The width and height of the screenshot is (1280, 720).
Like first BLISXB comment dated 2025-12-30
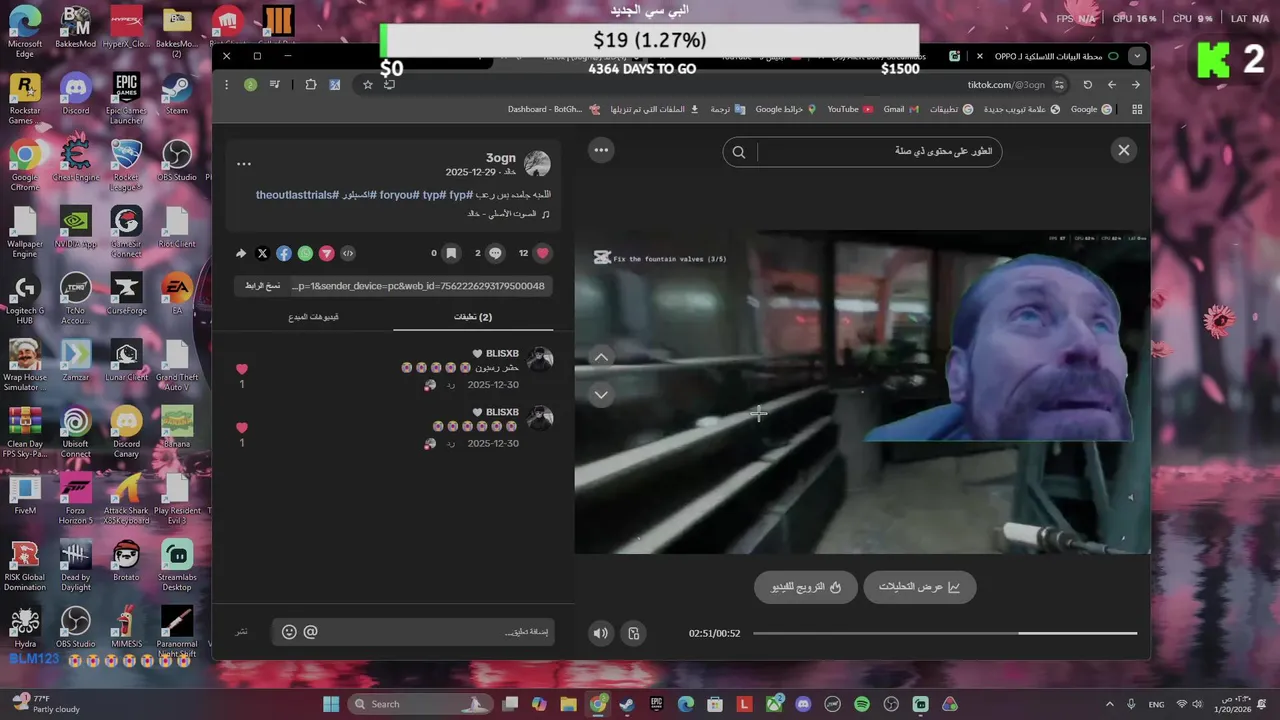tap(241, 370)
